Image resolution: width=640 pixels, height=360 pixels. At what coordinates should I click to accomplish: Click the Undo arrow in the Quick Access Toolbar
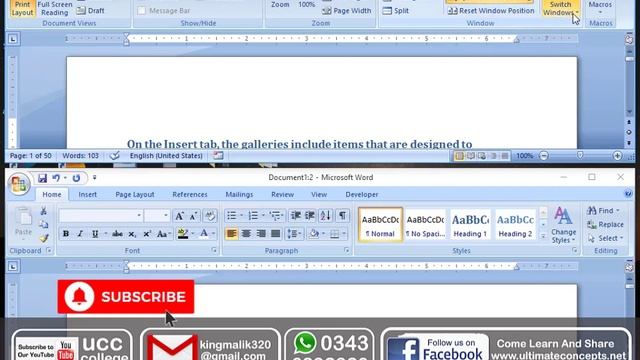(x=56, y=178)
